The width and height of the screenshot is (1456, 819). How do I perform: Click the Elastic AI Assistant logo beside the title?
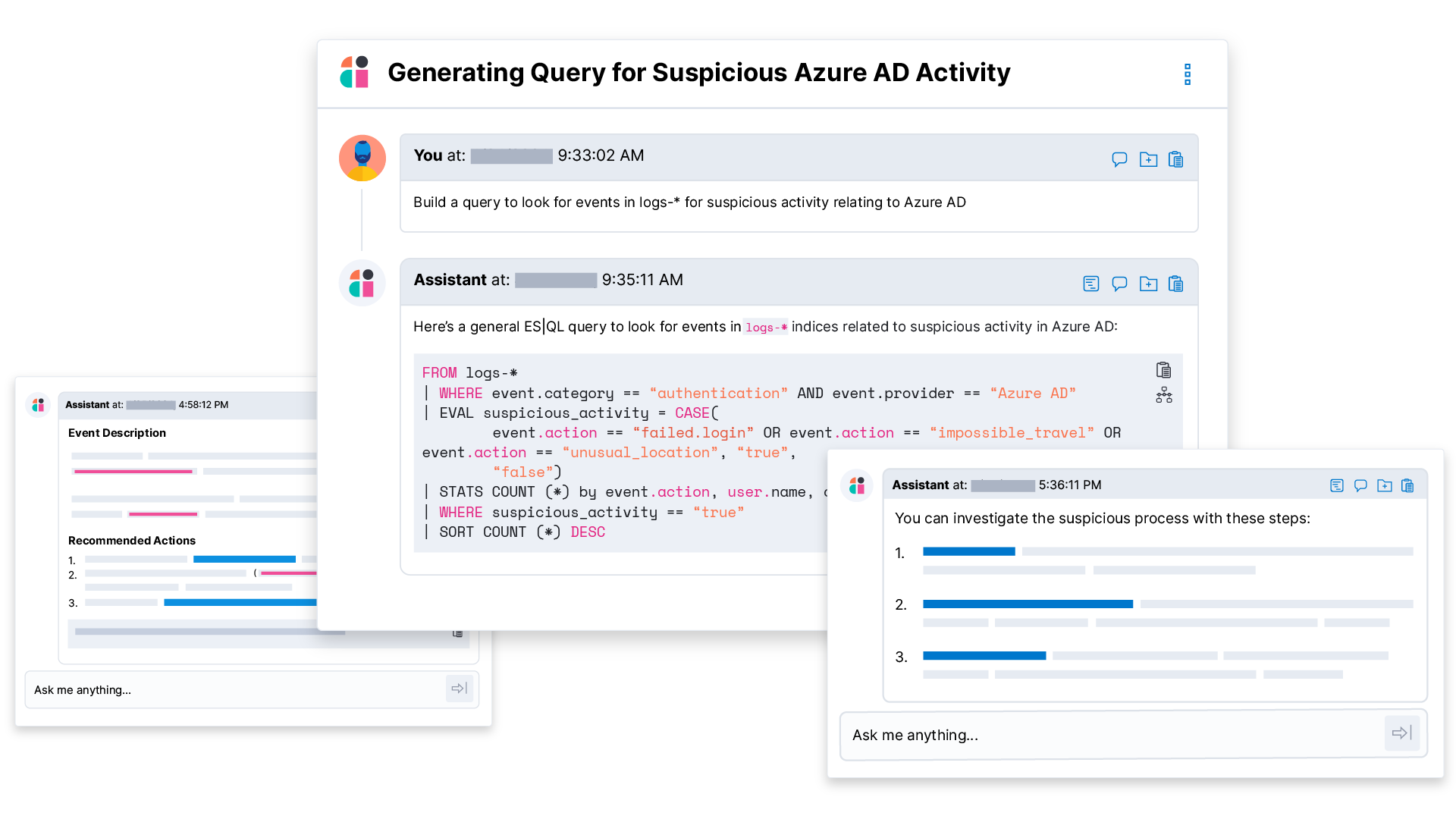[354, 72]
